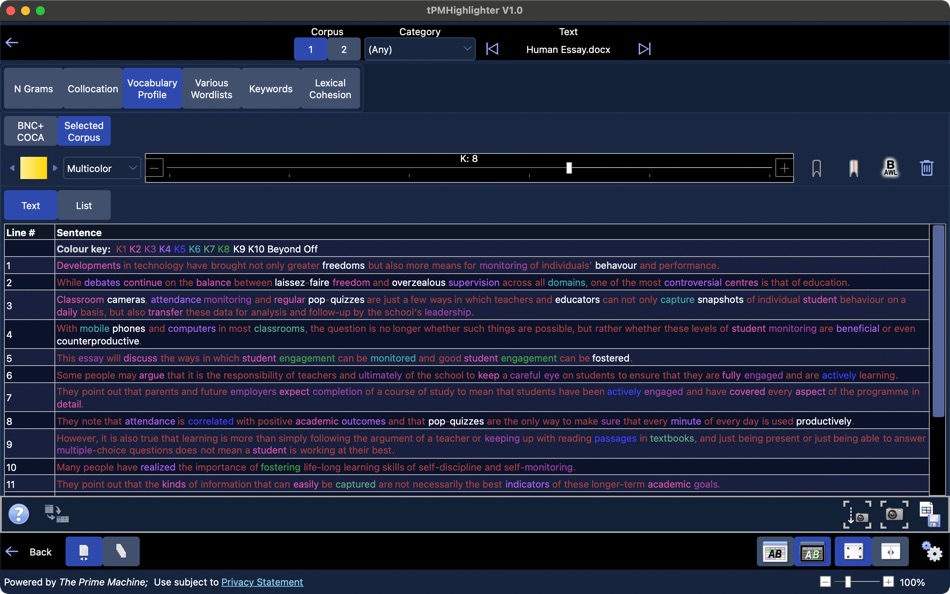Open the Vocabulary Profile tab
950x594 pixels.
[152, 88]
